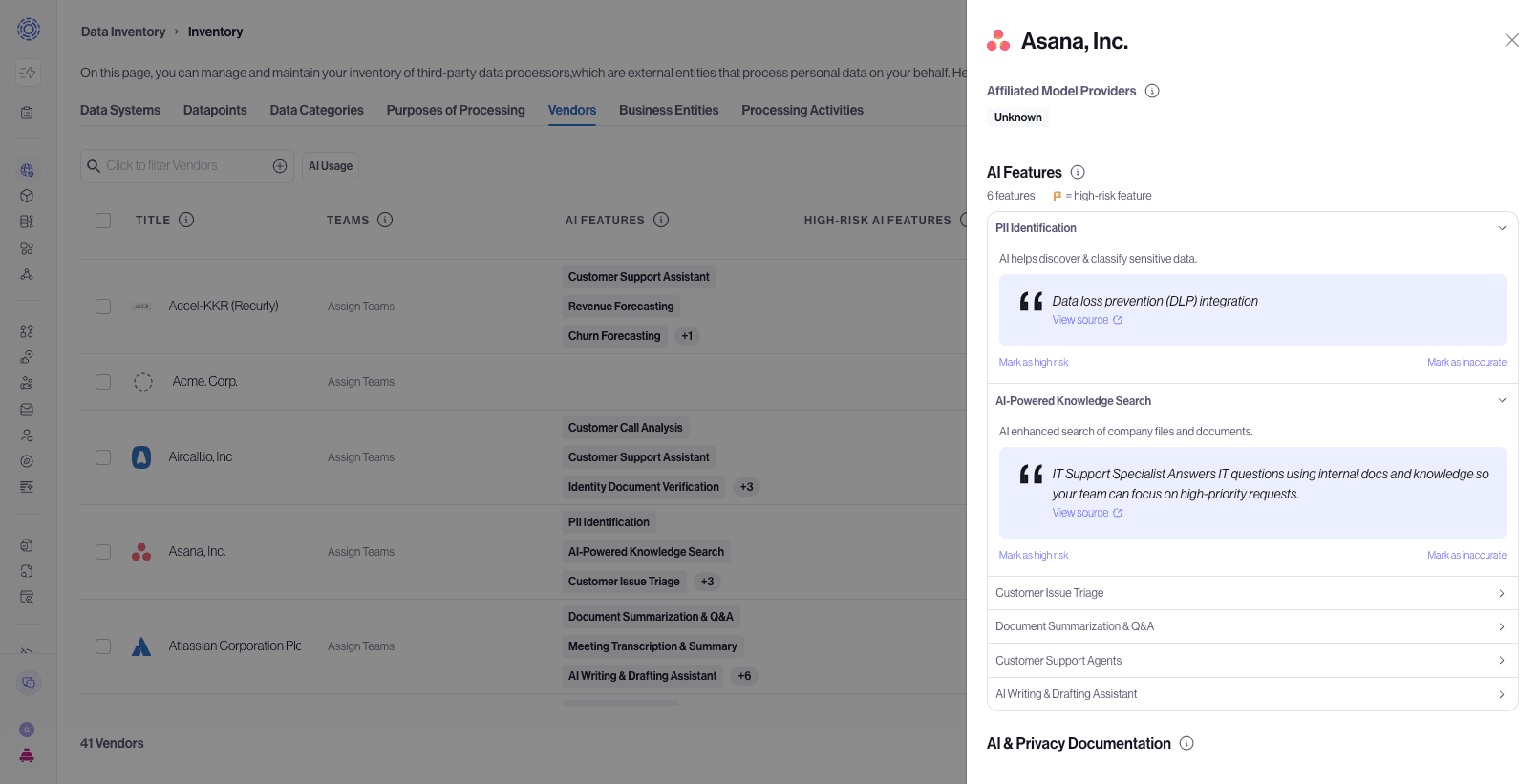Toggle the select-all checkbox in table header
This screenshot has width=1539, height=784.
point(103,221)
